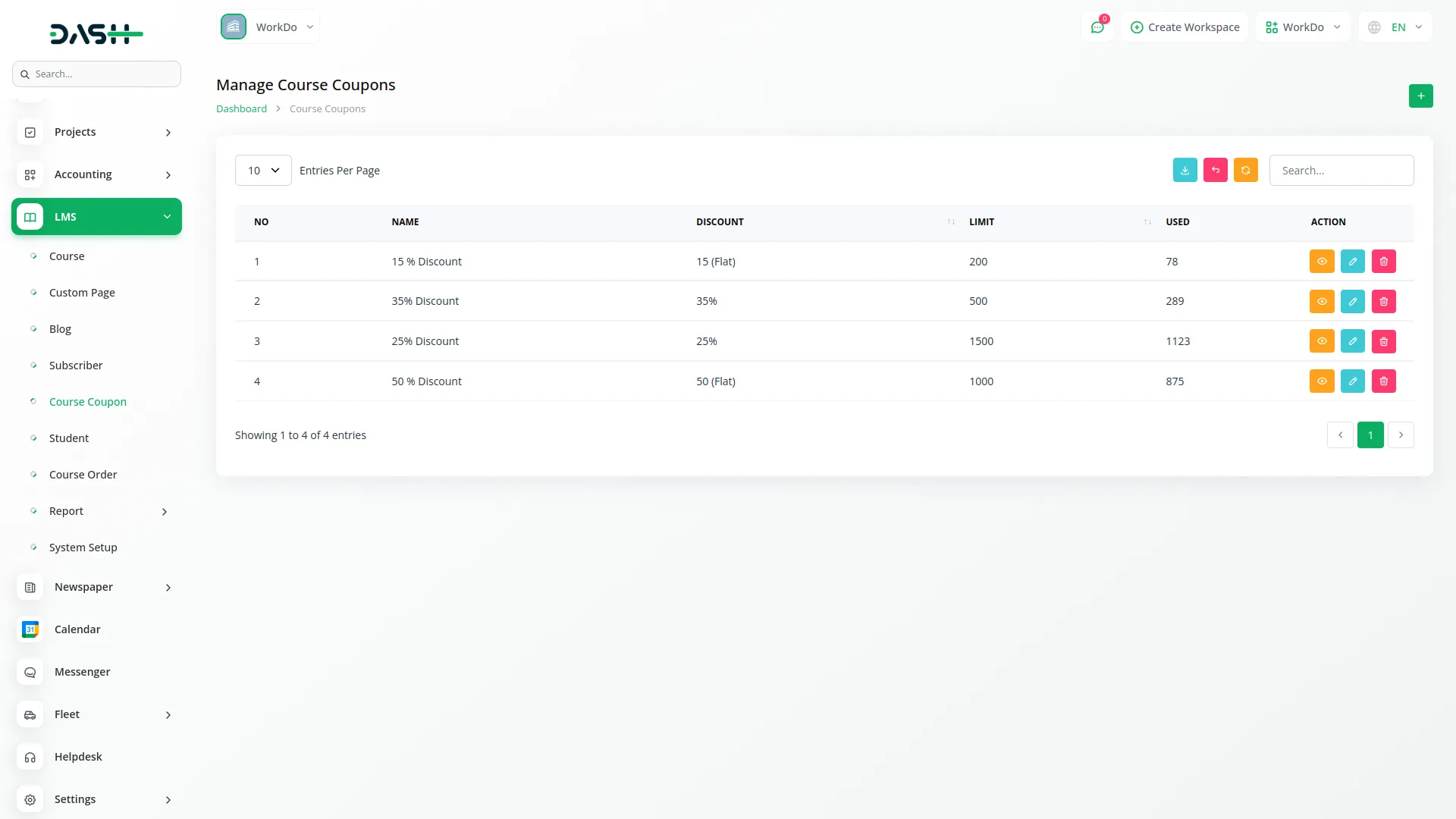View details of 50 % Discount coupon
The image size is (1456, 819).
pos(1321,381)
